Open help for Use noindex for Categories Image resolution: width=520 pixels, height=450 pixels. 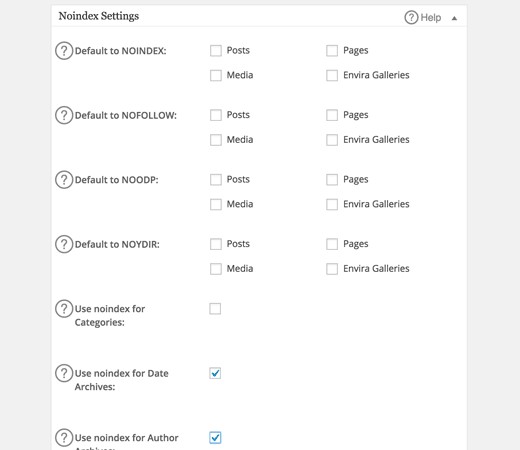(x=64, y=308)
